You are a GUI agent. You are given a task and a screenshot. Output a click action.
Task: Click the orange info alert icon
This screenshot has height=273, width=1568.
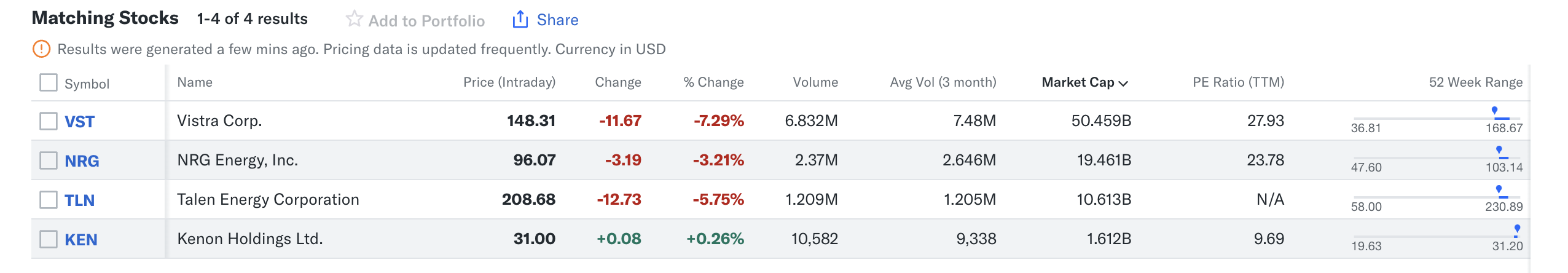click(x=41, y=49)
